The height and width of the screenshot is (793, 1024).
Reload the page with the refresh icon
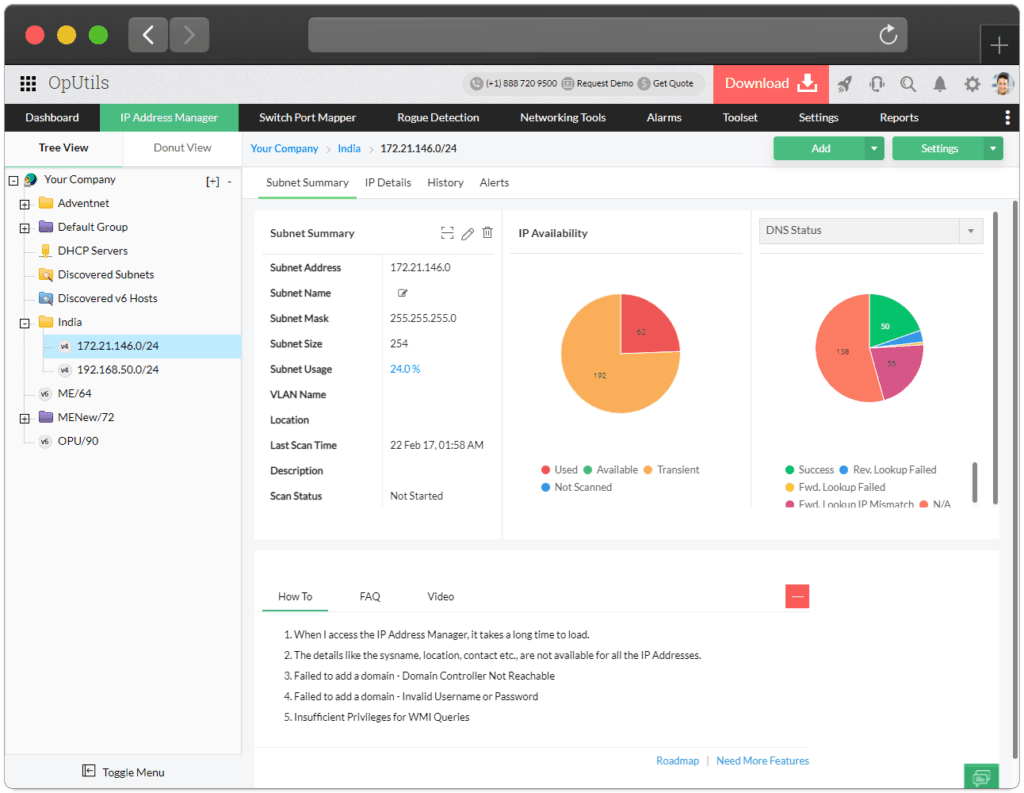888,35
